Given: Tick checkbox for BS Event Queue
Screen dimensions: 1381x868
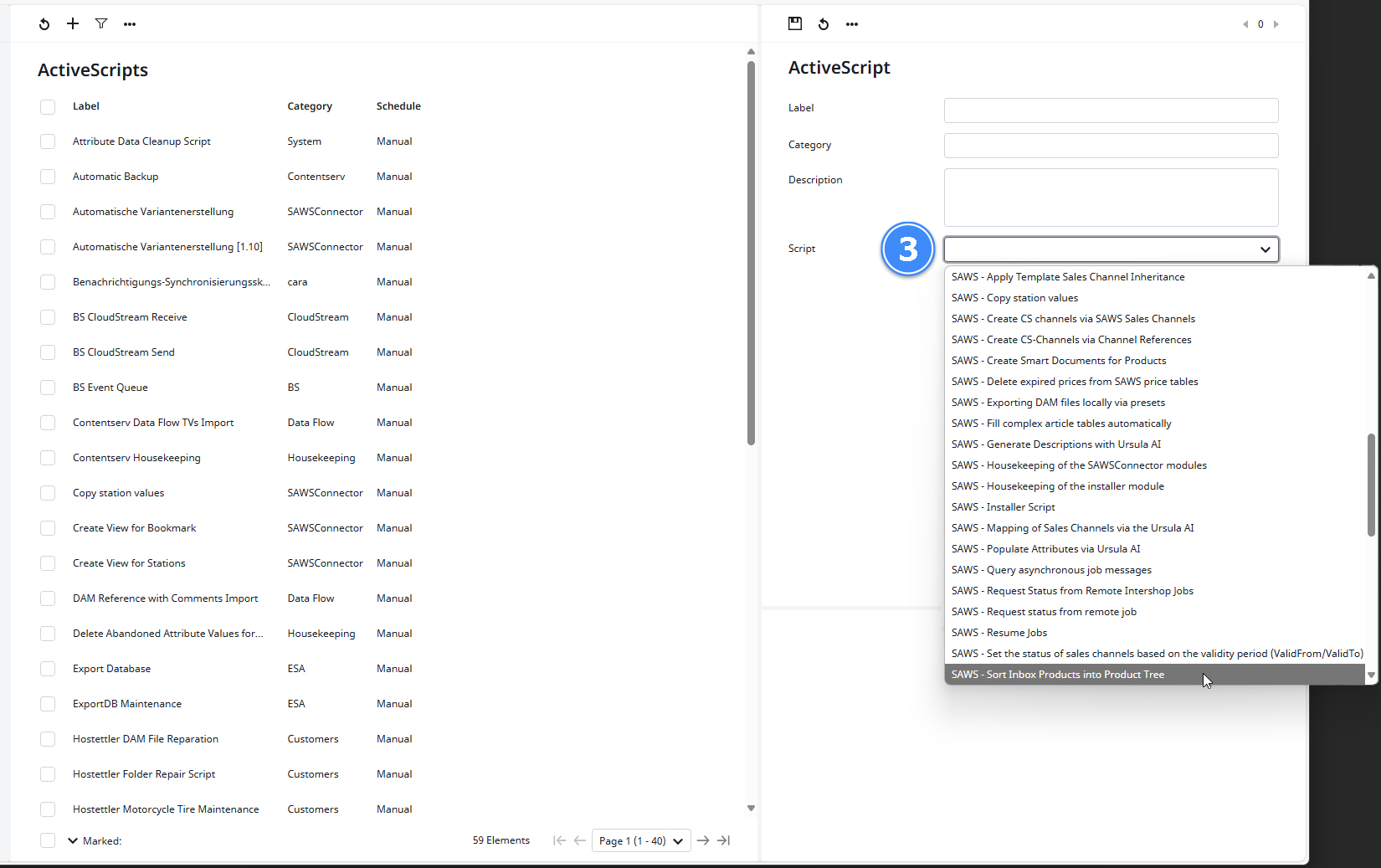Looking at the screenshot, I should [x=48, y=388].
